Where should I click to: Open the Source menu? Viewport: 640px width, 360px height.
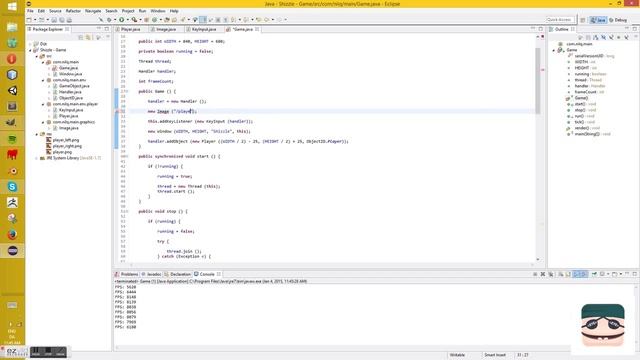[x=55, y=11]
